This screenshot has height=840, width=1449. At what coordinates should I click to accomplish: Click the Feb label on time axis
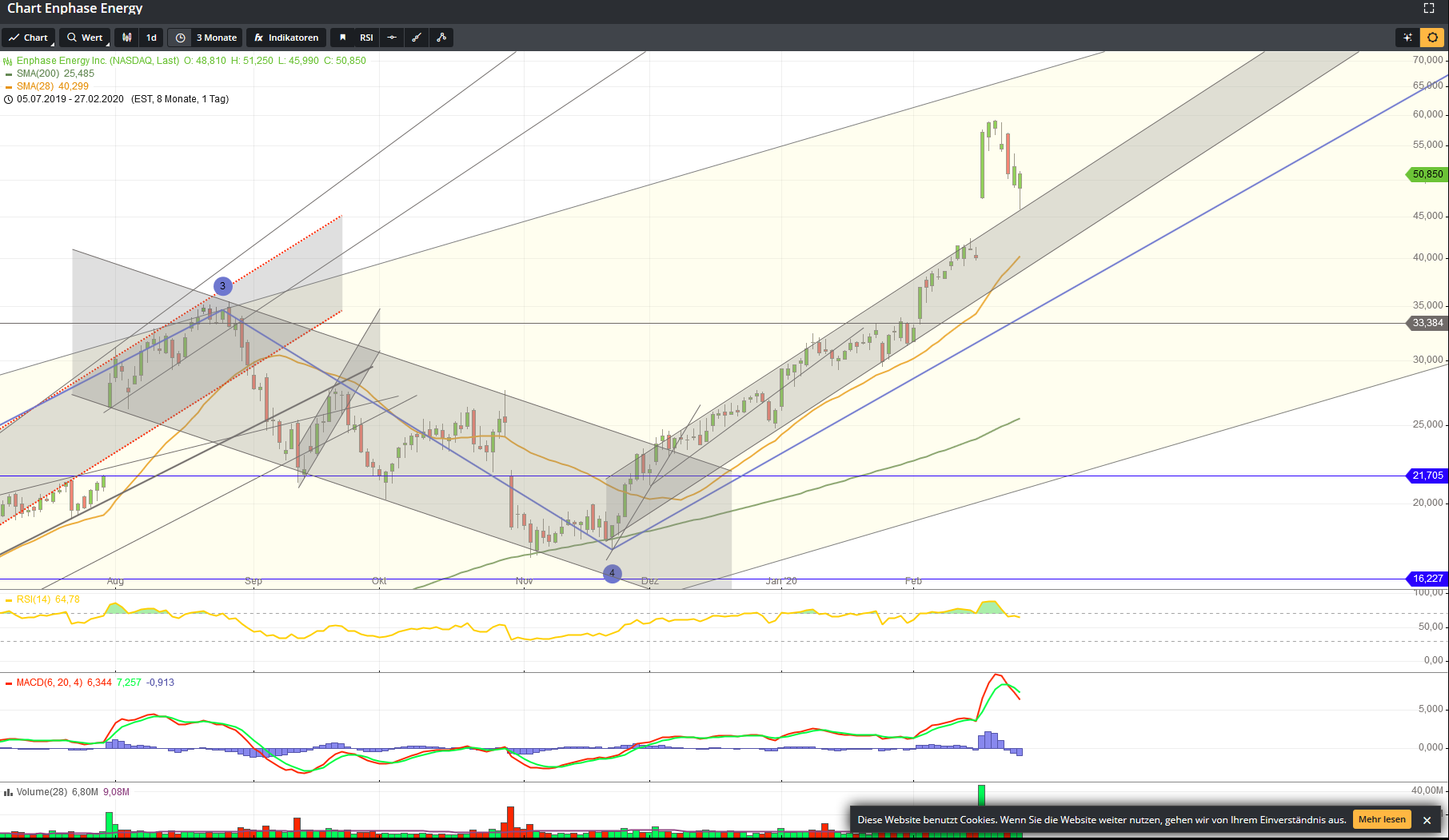(913, 581)
